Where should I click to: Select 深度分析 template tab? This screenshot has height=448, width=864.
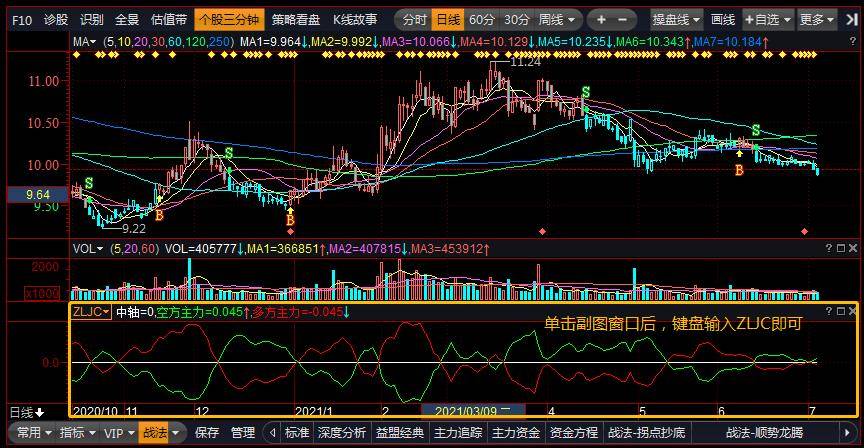click(x=342, y=433)
